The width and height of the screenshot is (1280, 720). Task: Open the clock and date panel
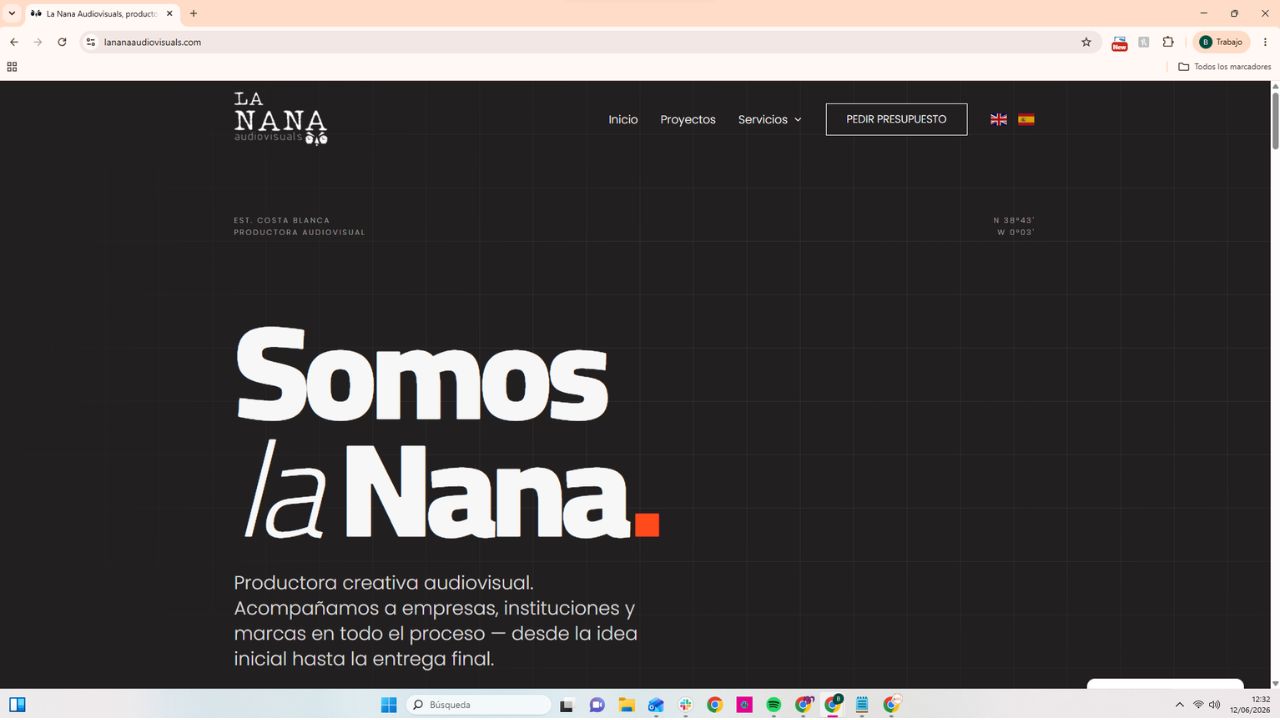coord(1250,705)
